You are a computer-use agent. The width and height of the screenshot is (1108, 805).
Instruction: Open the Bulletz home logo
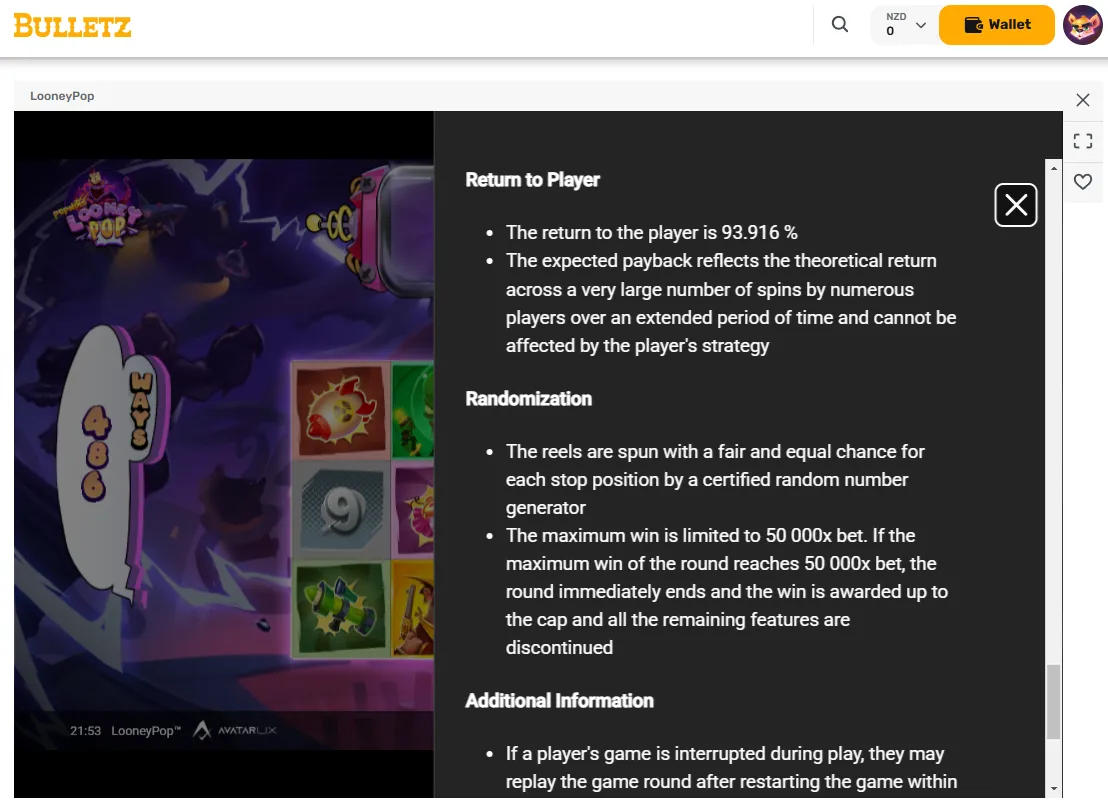pyautogui.click(x=72, y=26)
